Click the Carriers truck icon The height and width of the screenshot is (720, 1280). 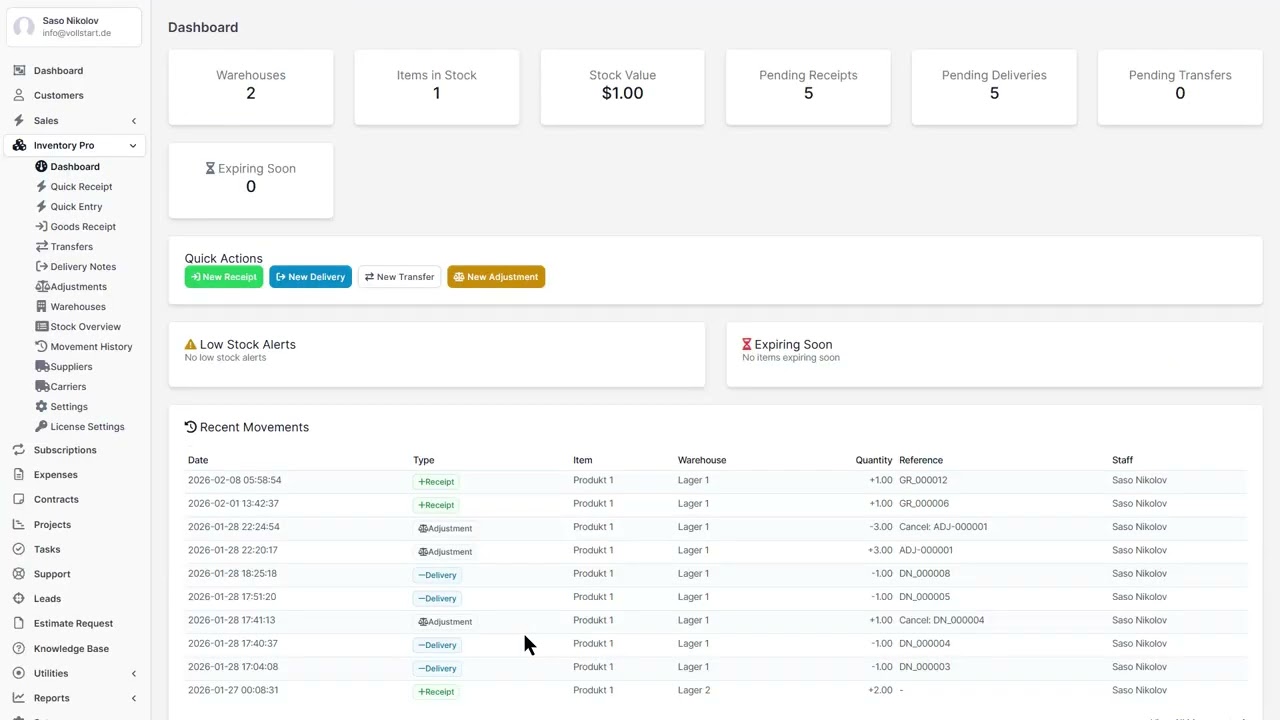41,387
